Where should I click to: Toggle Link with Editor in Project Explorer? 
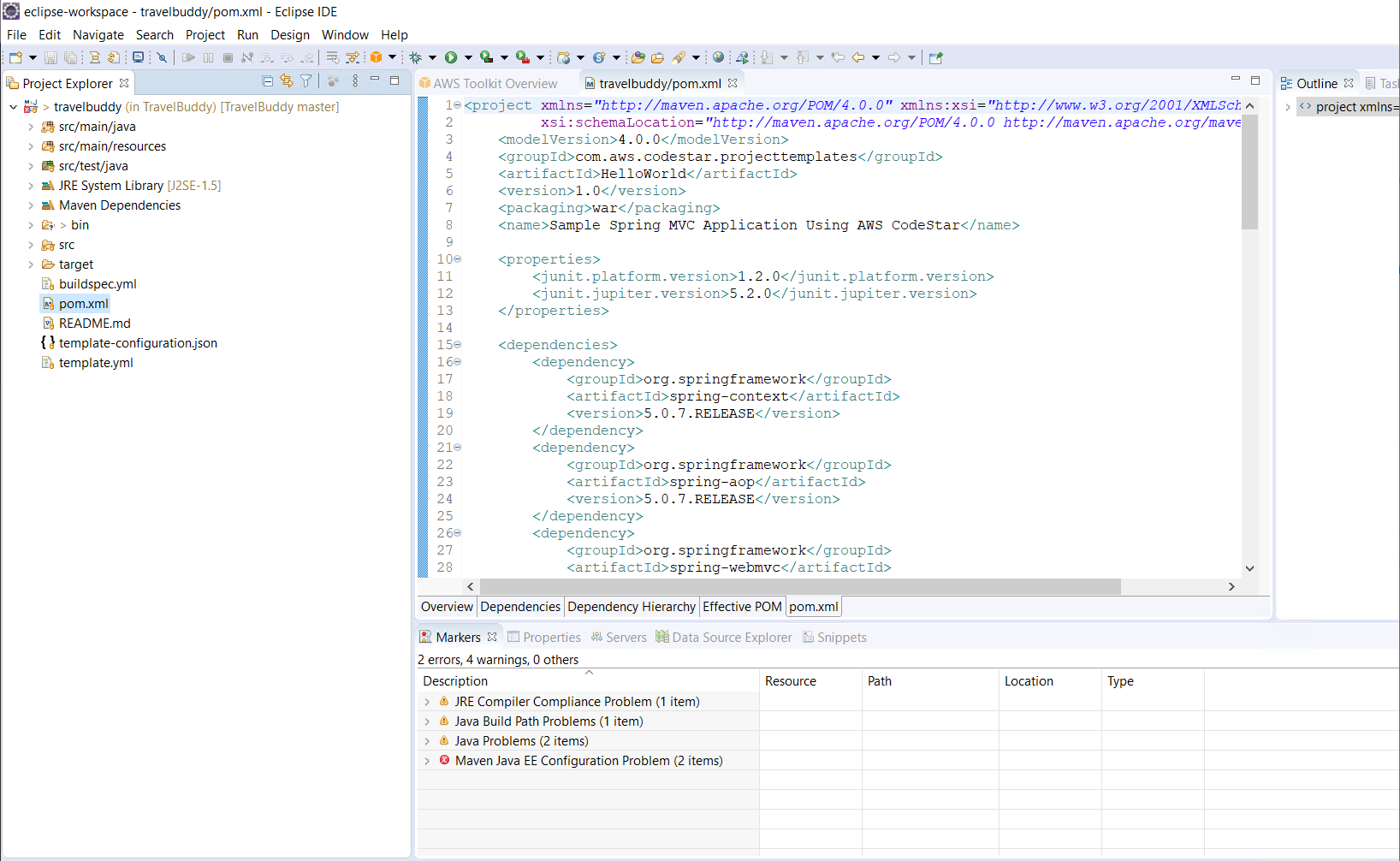pos(287,80)
